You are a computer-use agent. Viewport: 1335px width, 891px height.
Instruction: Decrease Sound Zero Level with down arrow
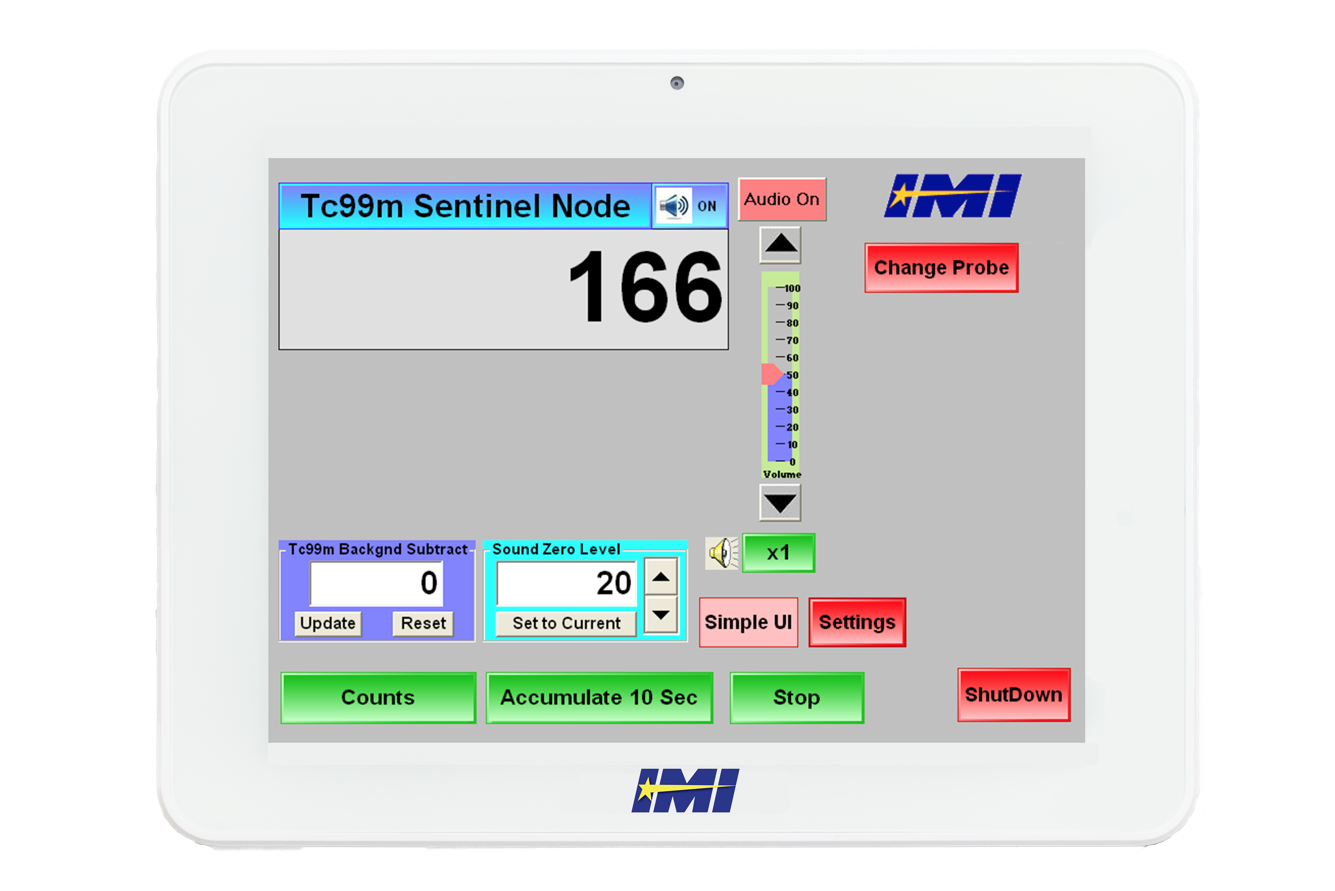661,614
